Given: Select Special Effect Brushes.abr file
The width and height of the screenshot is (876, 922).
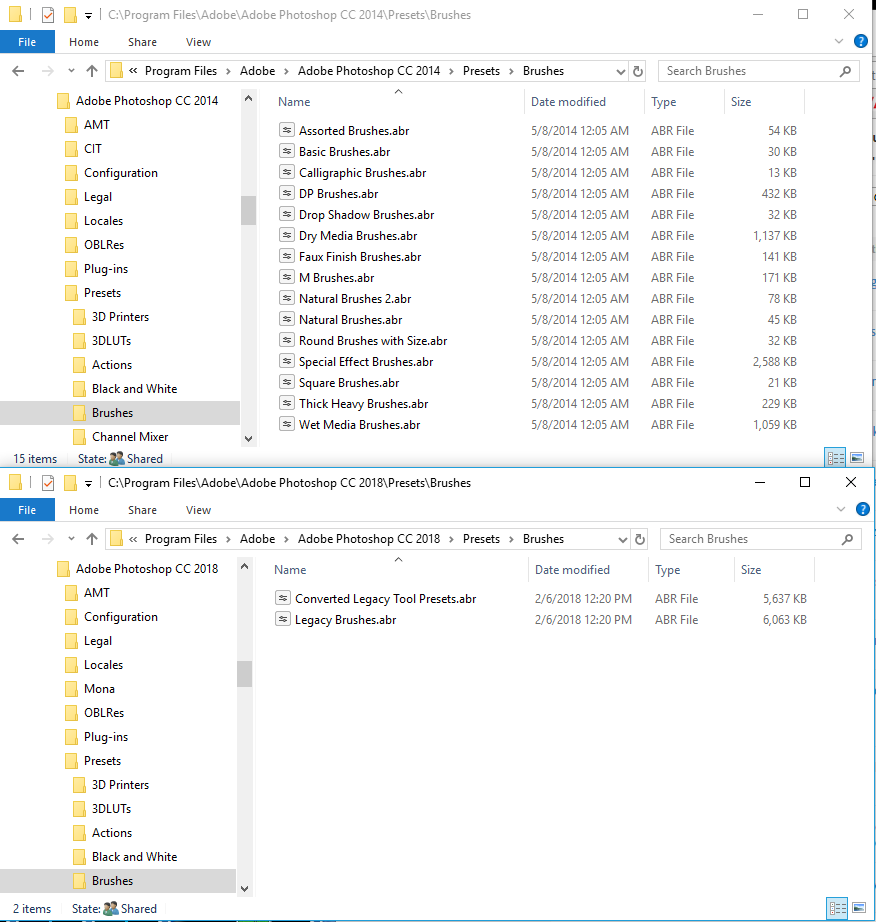Looking at the screenshot, I should [366, 362].
